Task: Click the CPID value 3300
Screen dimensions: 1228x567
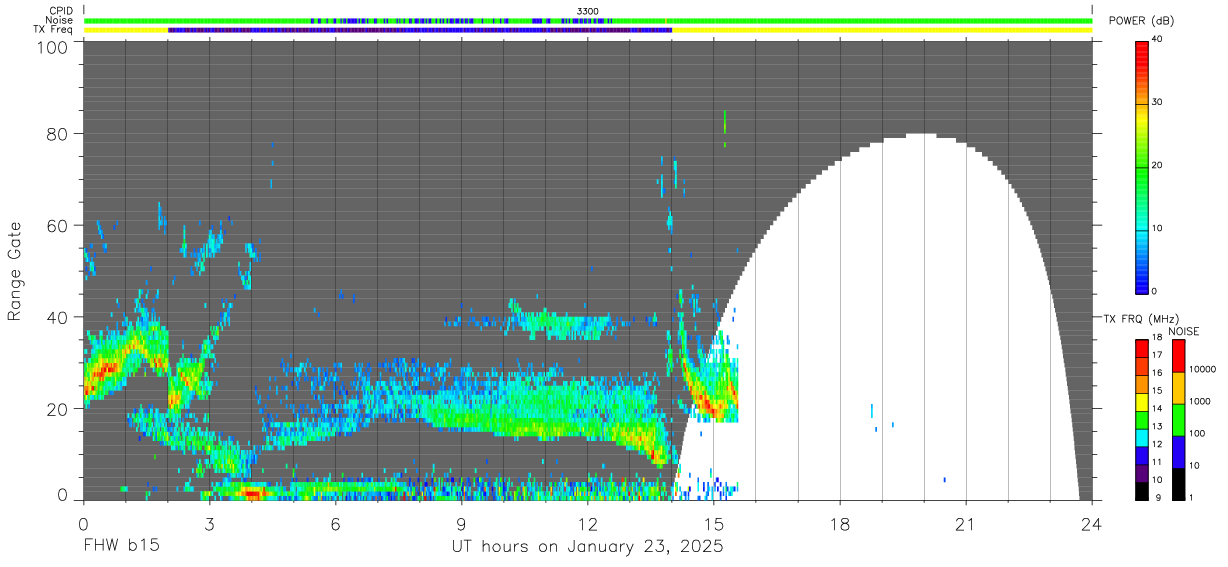Action: click(x=588, y=10)
